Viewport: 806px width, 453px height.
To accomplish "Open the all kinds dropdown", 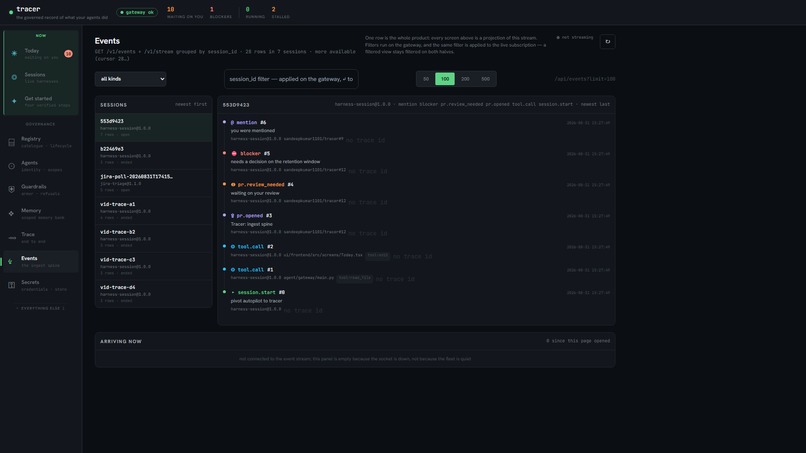I will (x=131, y=79).
